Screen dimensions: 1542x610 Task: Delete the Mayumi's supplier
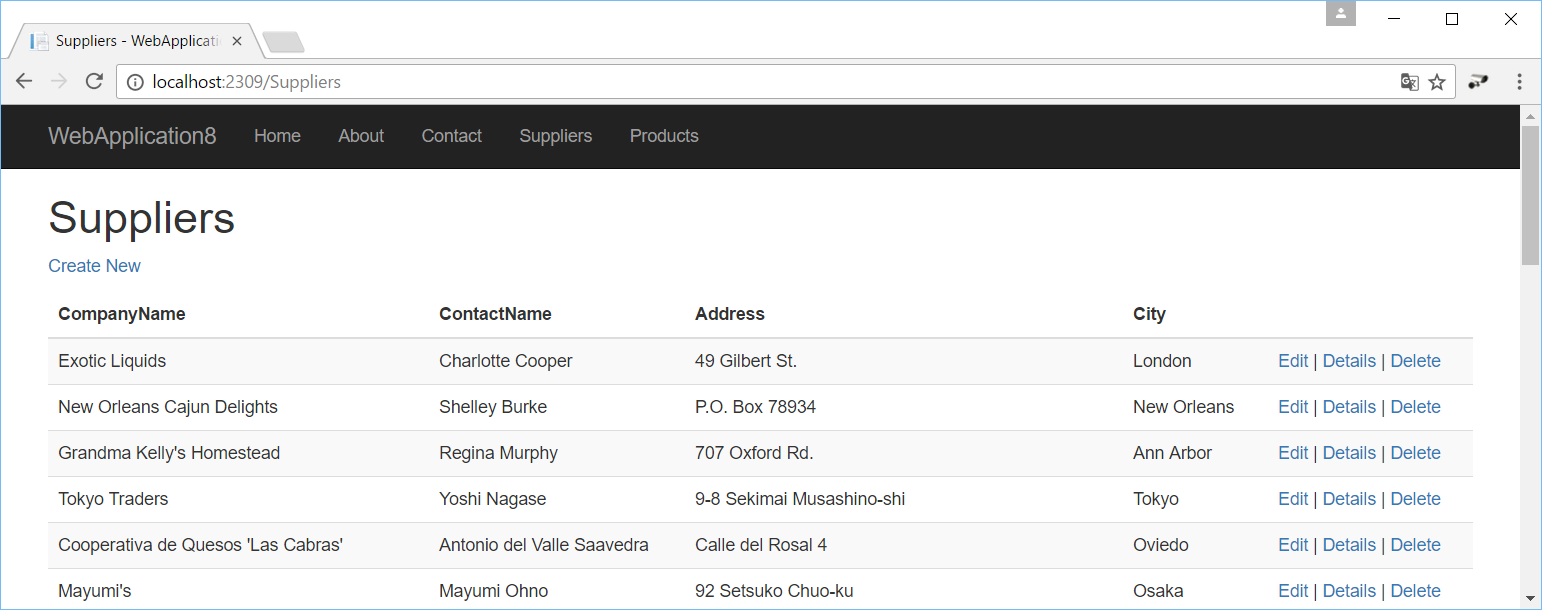click(1415, 591)
